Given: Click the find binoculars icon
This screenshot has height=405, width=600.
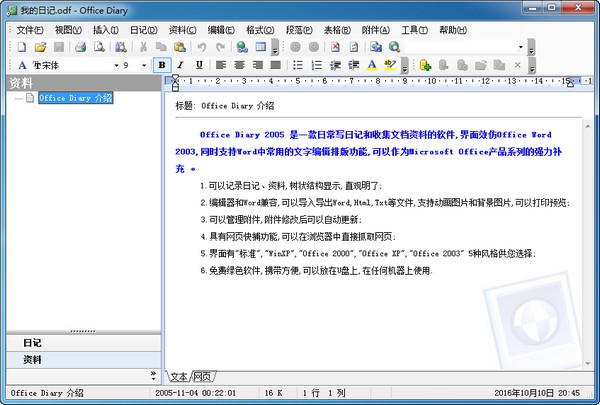Looking at the screenshot, I should pyautogui.click(x=121, y=47).
